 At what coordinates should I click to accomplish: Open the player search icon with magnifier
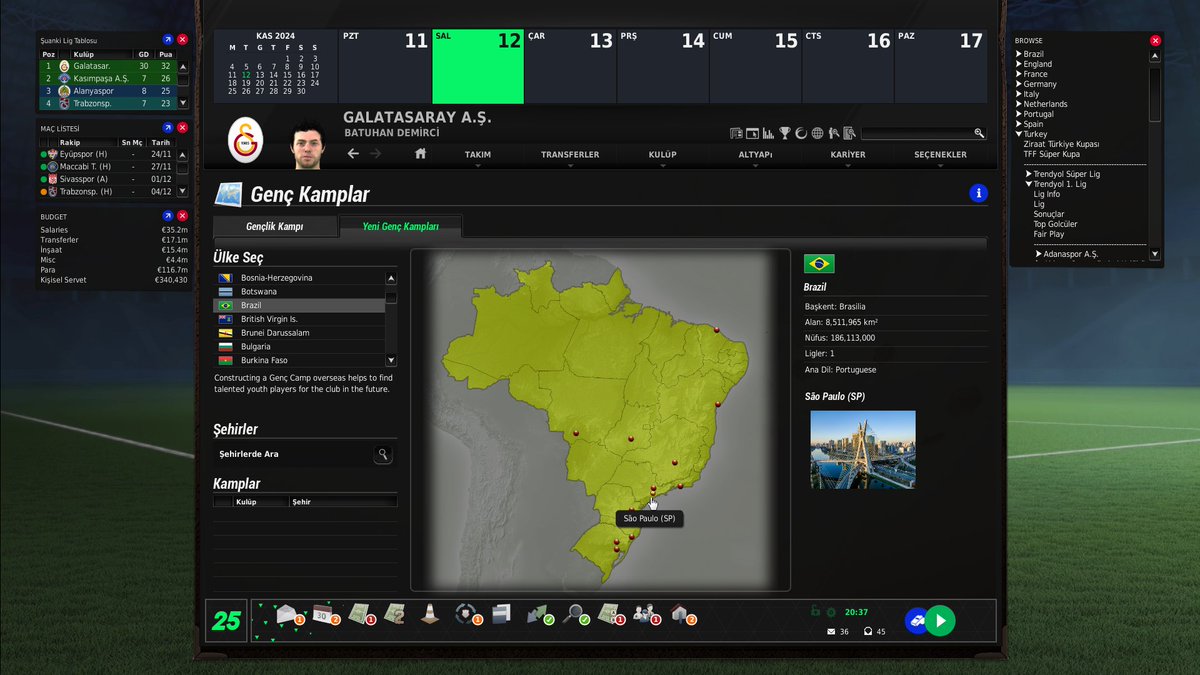834,133
